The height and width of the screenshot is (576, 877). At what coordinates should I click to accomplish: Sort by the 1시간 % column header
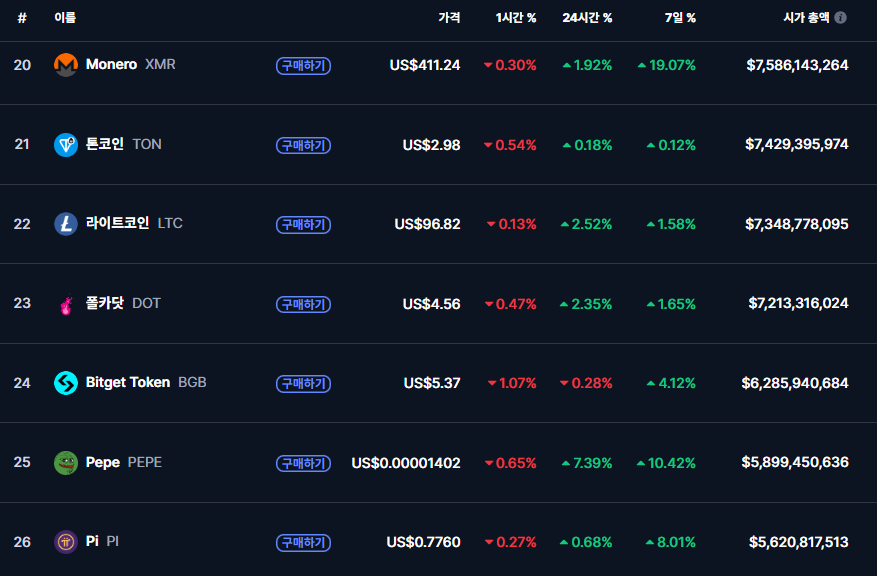pyautogui.click(x=516, y=18)
